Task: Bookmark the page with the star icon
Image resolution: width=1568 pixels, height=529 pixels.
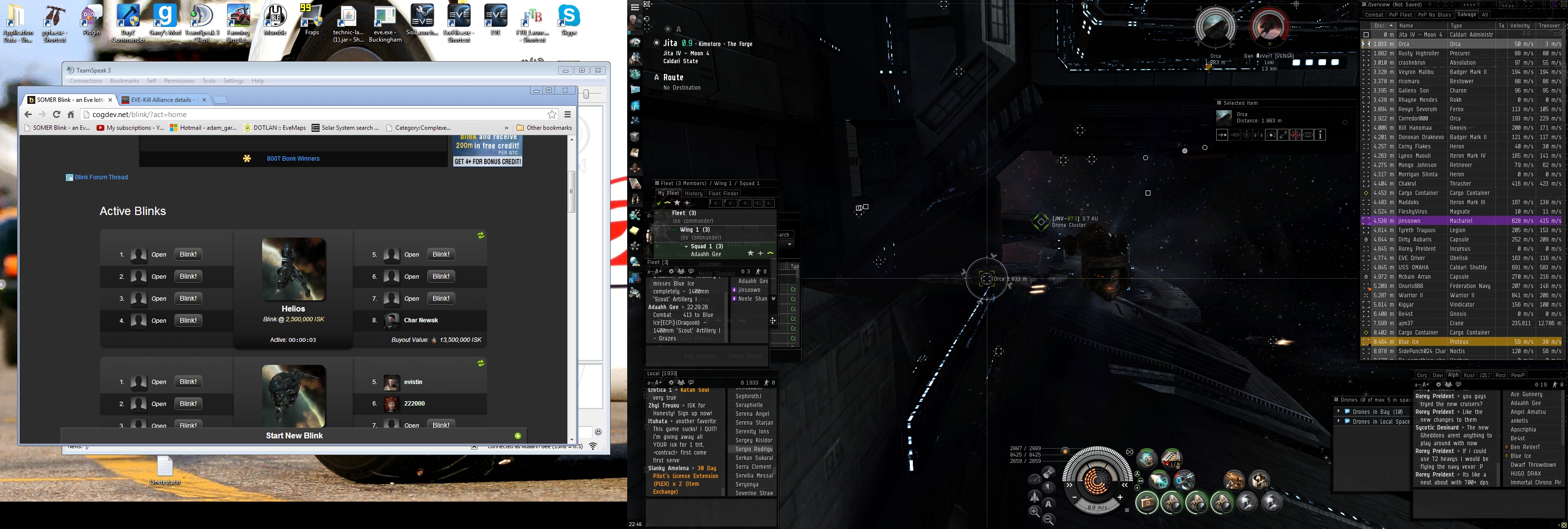Action: 551,115
